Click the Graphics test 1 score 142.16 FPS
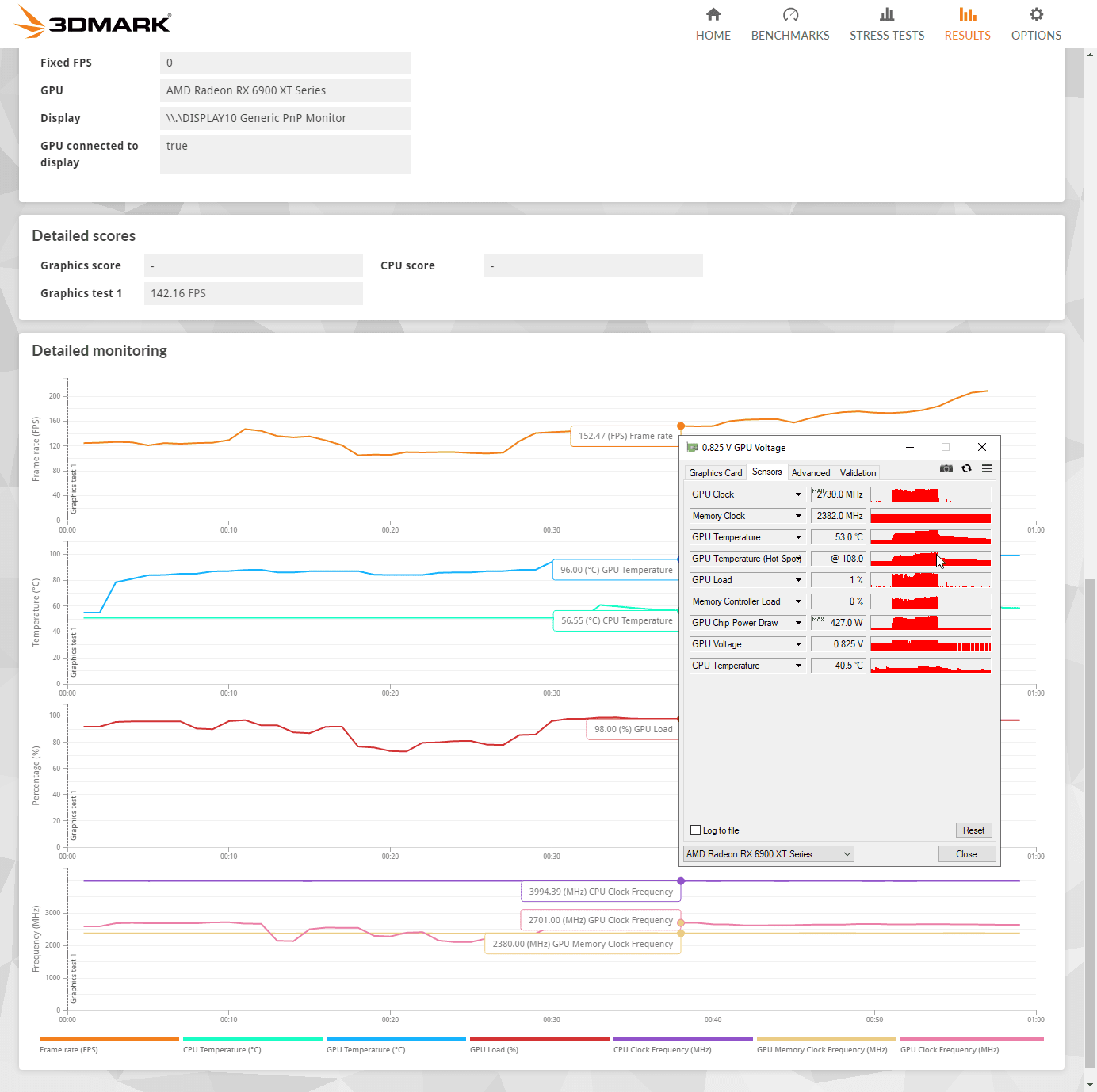The image size is (1097, 1092). (254, 293)
